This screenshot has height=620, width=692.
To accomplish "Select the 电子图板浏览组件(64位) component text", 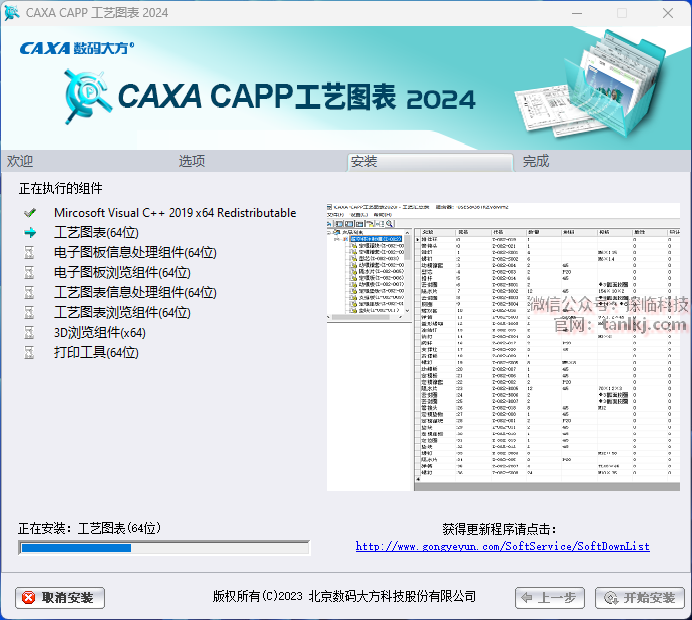I will pos(122,272).
